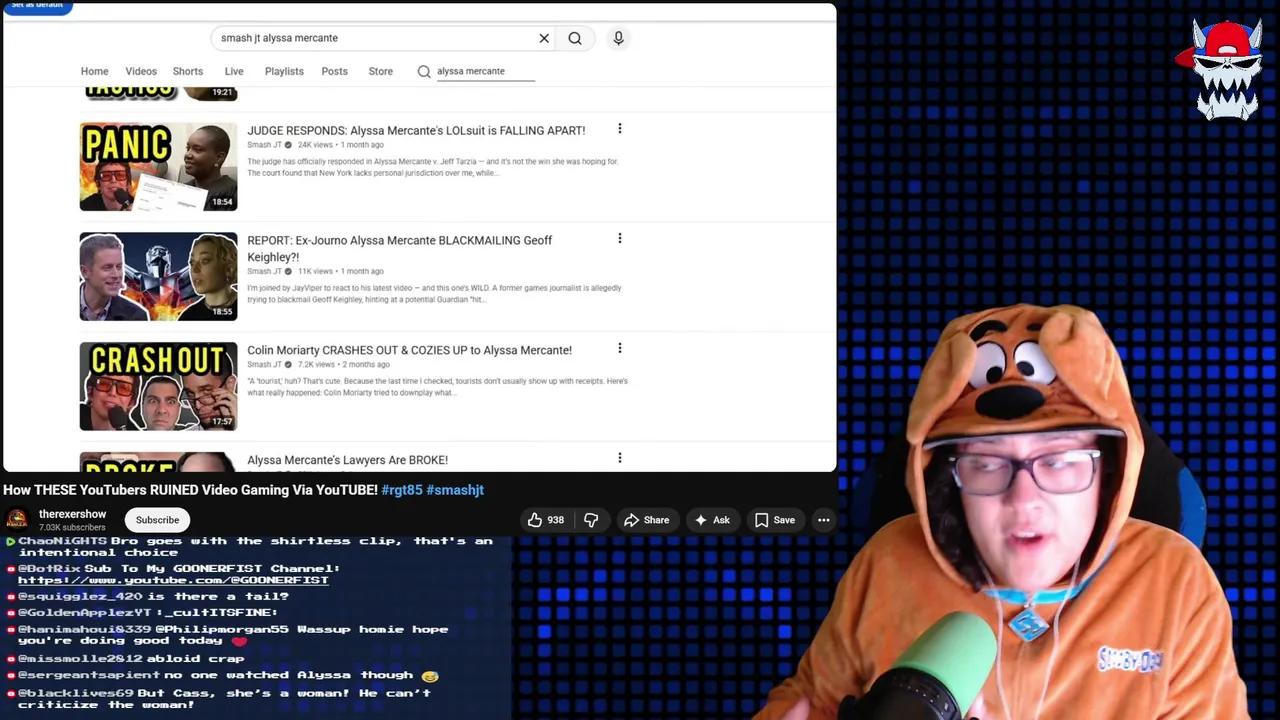Viewport: 1280px width, 720px height.
Task: Open therexershow channel name link
Action: coord(72,514)
